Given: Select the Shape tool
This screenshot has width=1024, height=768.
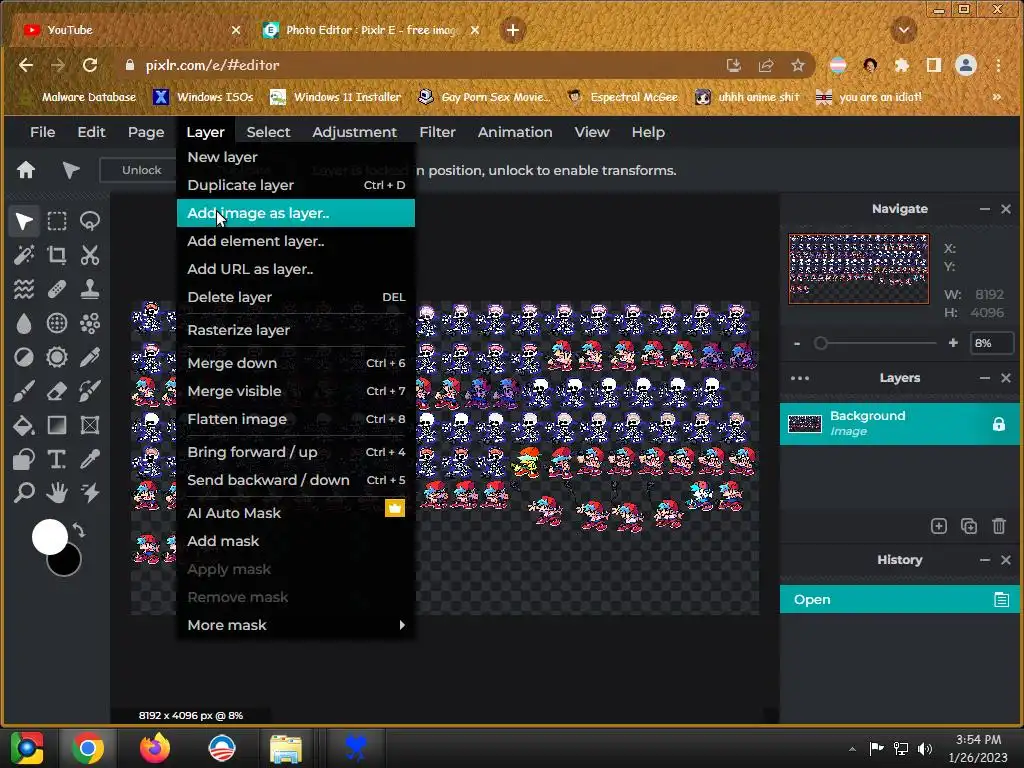Looking at the screenshot, I should tap(24, 459).
